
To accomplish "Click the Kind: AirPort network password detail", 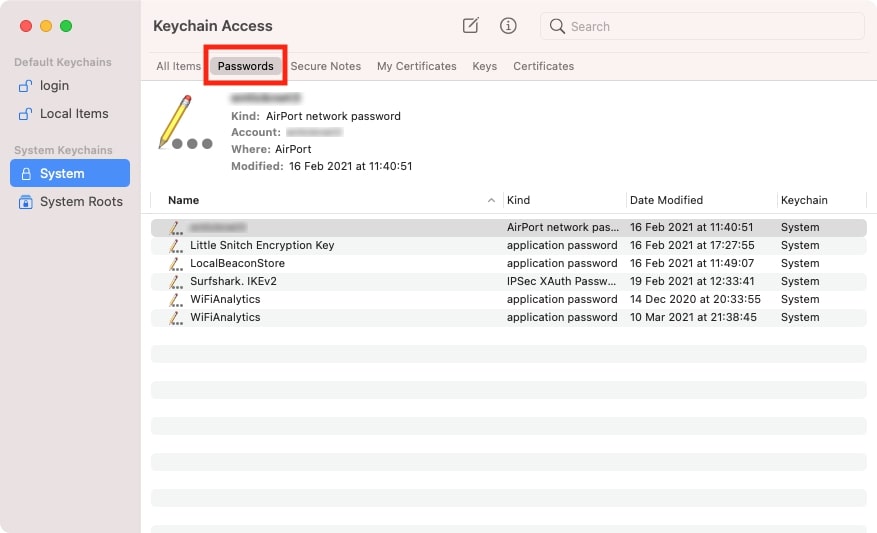I will coord(316,116).
